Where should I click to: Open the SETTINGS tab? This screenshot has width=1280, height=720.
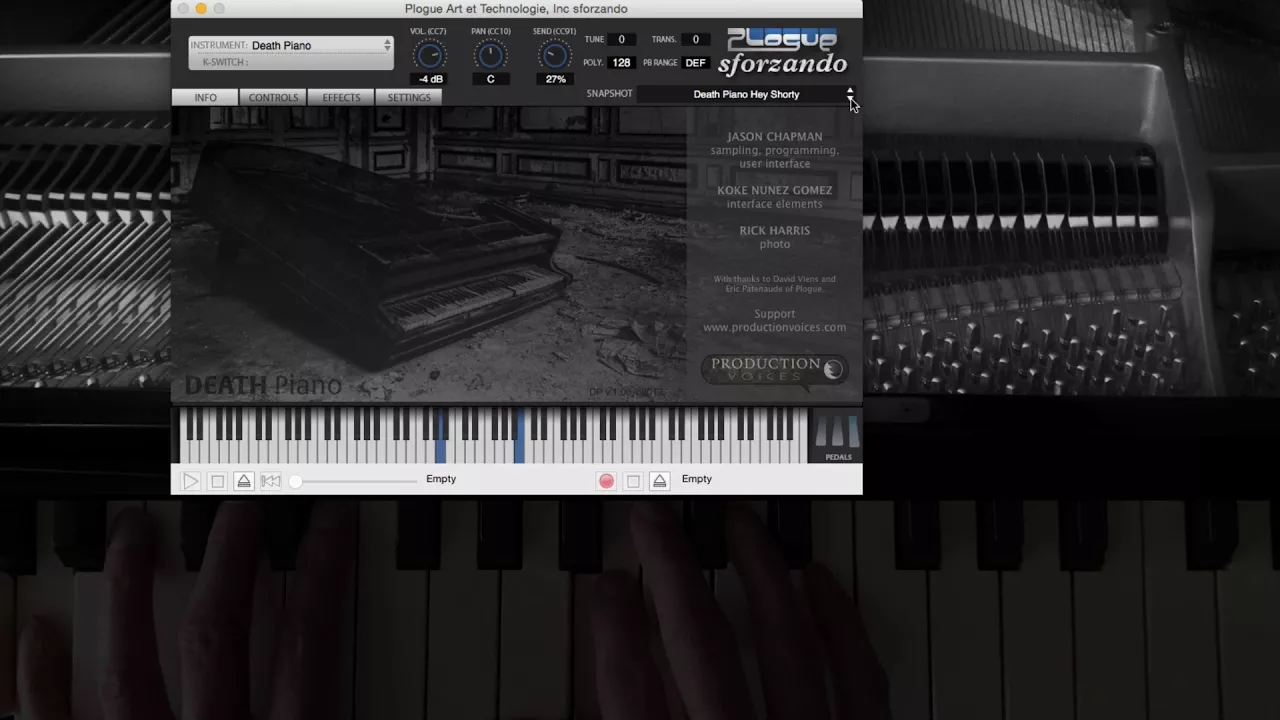pos(409,97)
